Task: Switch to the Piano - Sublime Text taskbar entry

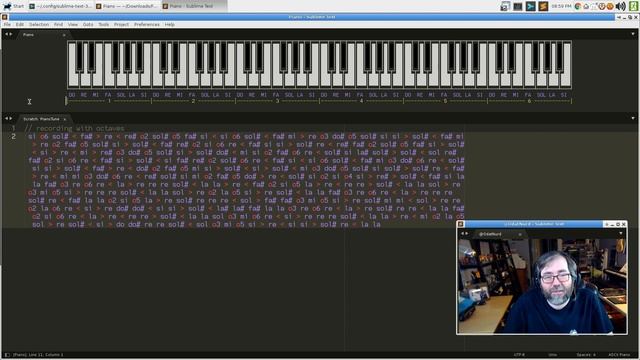Action: [x=193, y=6]
